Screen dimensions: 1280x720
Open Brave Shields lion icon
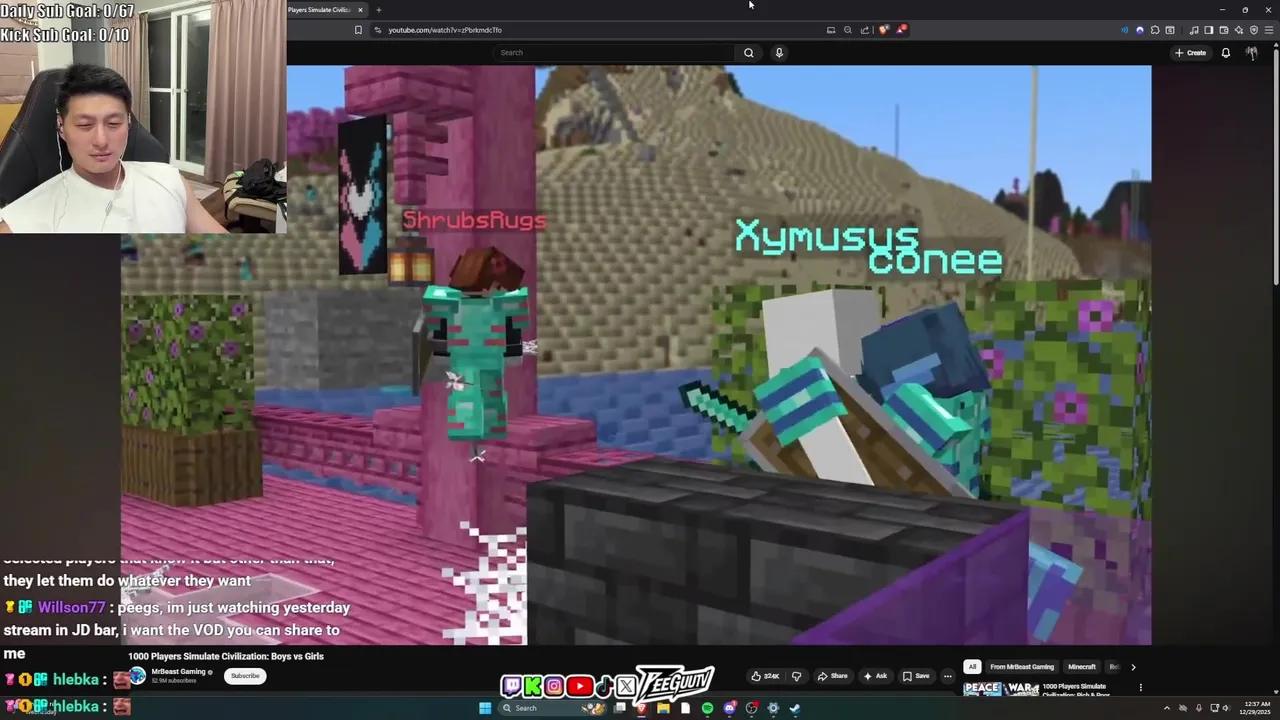(x=883, y=30)
